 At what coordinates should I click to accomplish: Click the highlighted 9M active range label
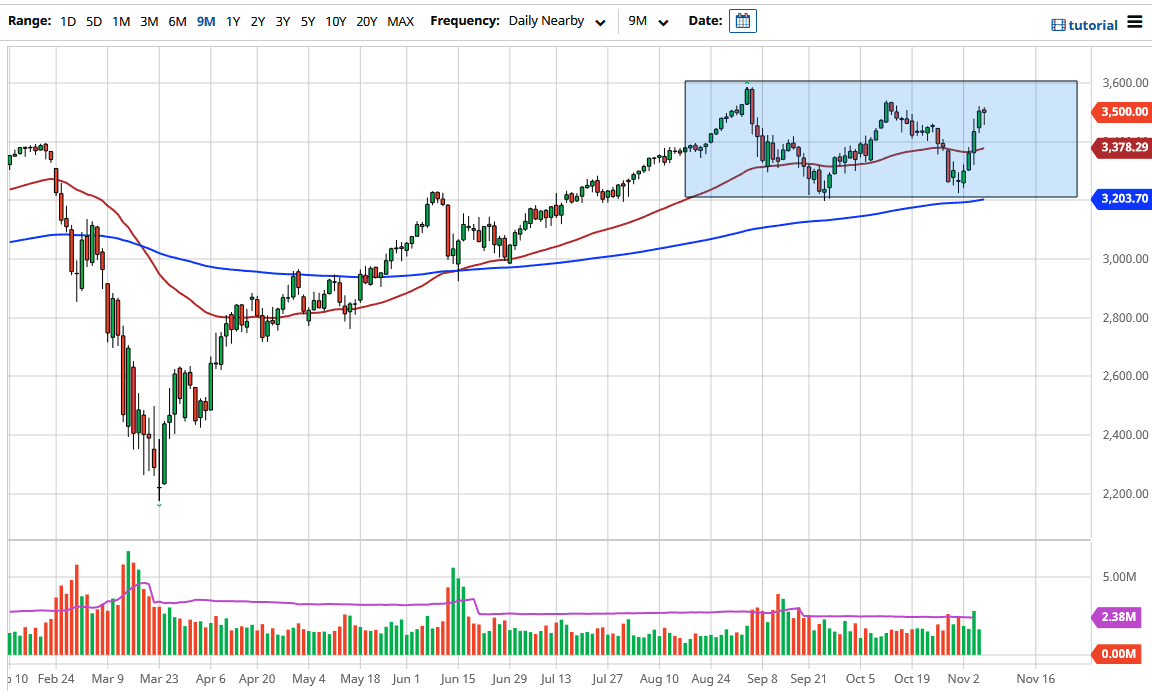pyautogui.click(x=205, y=21)
